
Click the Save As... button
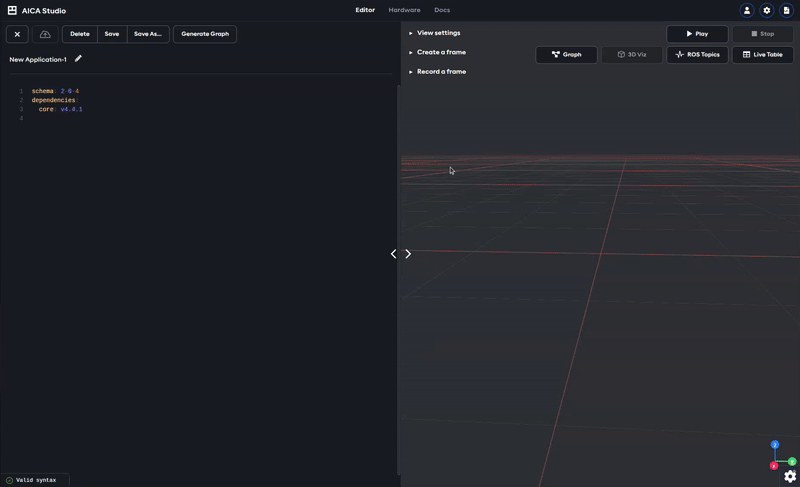[x=148, y=34]
